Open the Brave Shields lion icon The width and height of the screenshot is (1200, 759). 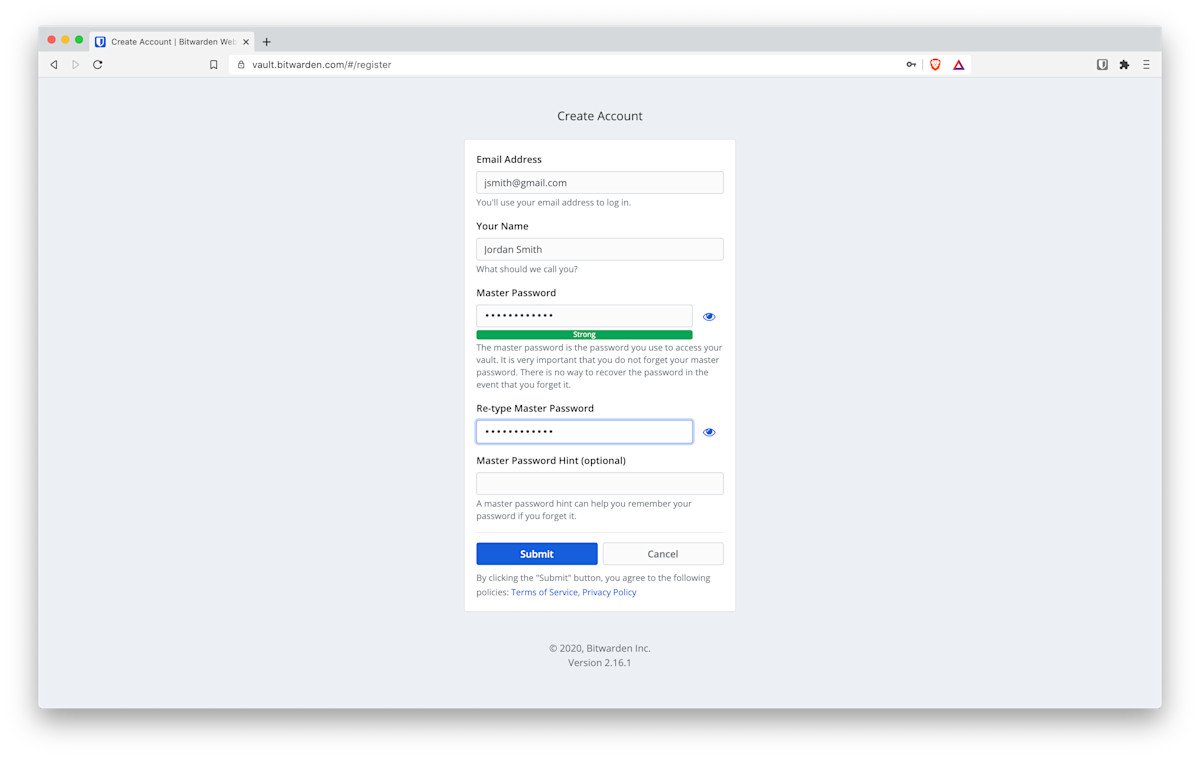[x=935, y=65]
